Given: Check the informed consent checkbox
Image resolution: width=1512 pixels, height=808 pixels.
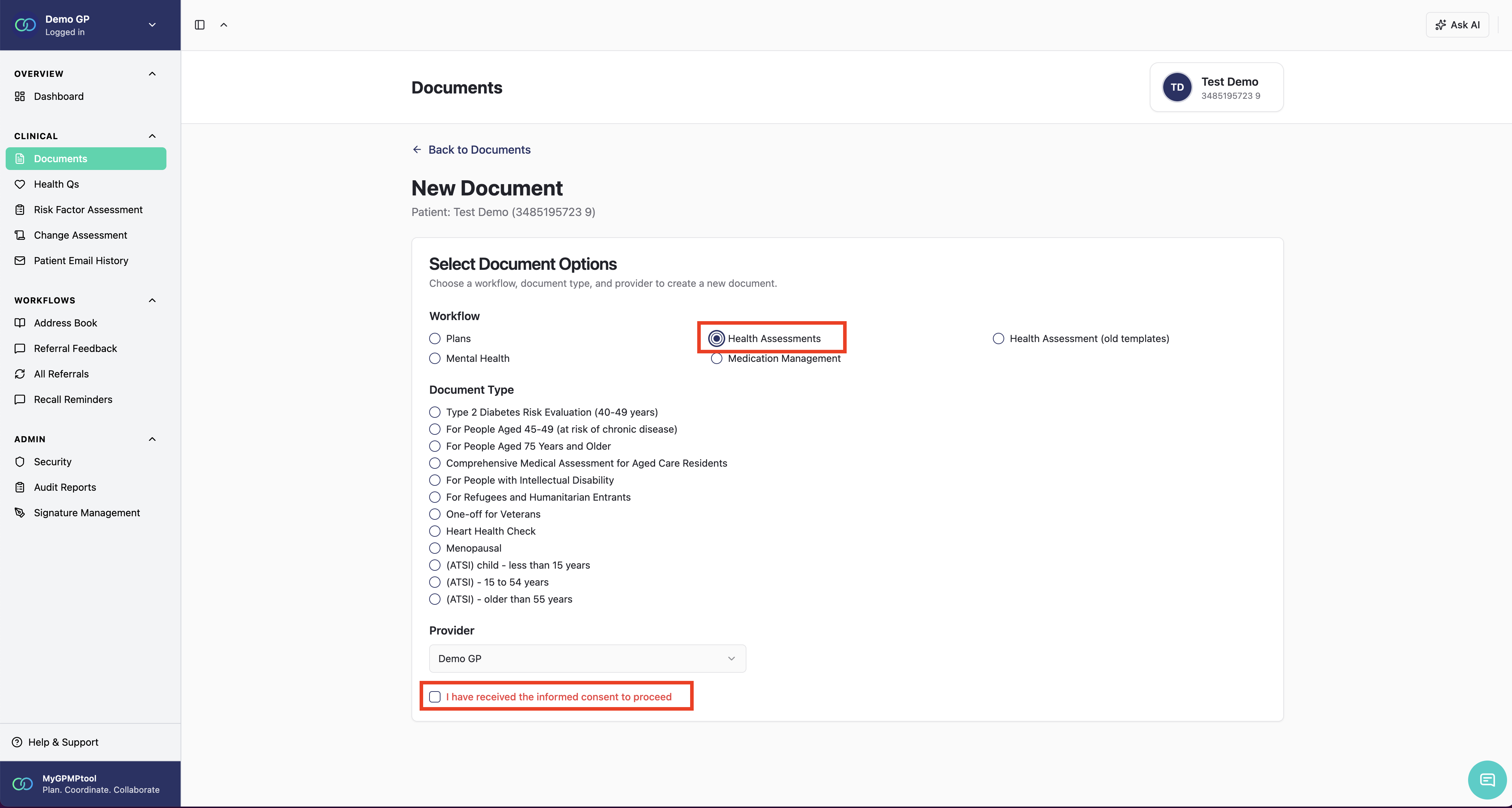Looking at the screenshot, I should 435,696.
